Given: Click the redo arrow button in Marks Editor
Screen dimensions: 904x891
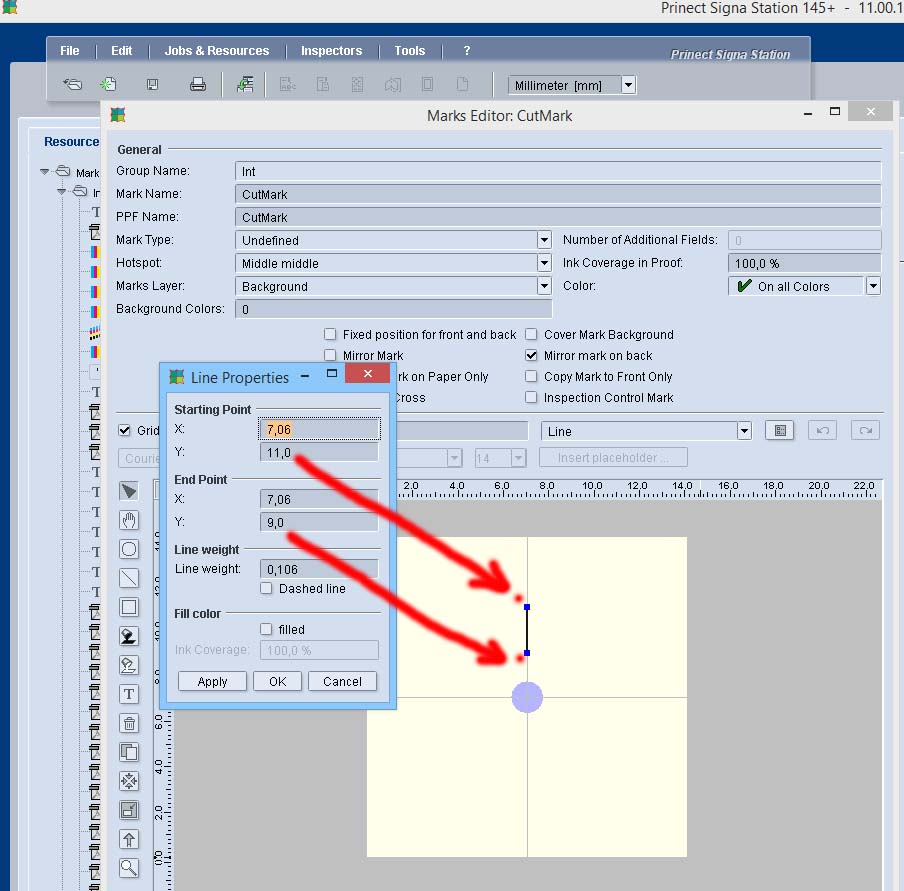Looking at the screenshot, I should click(865, 431).
